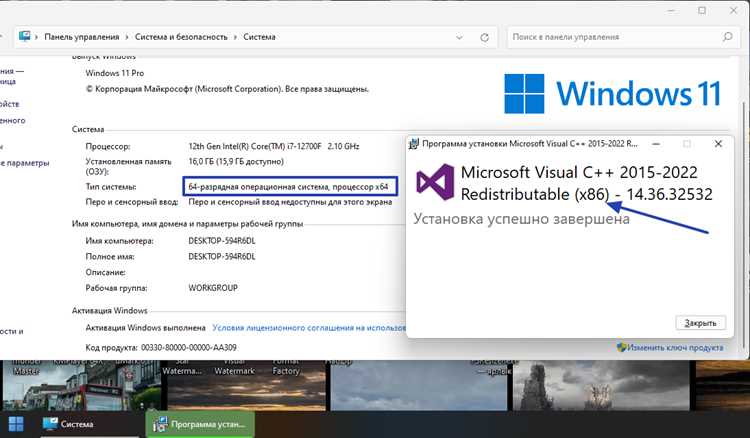The width and height of the screenshot is (750, 438).
Task: Click the shield icon beside Изменить ключ продукта
Action: tap(621, 347)
